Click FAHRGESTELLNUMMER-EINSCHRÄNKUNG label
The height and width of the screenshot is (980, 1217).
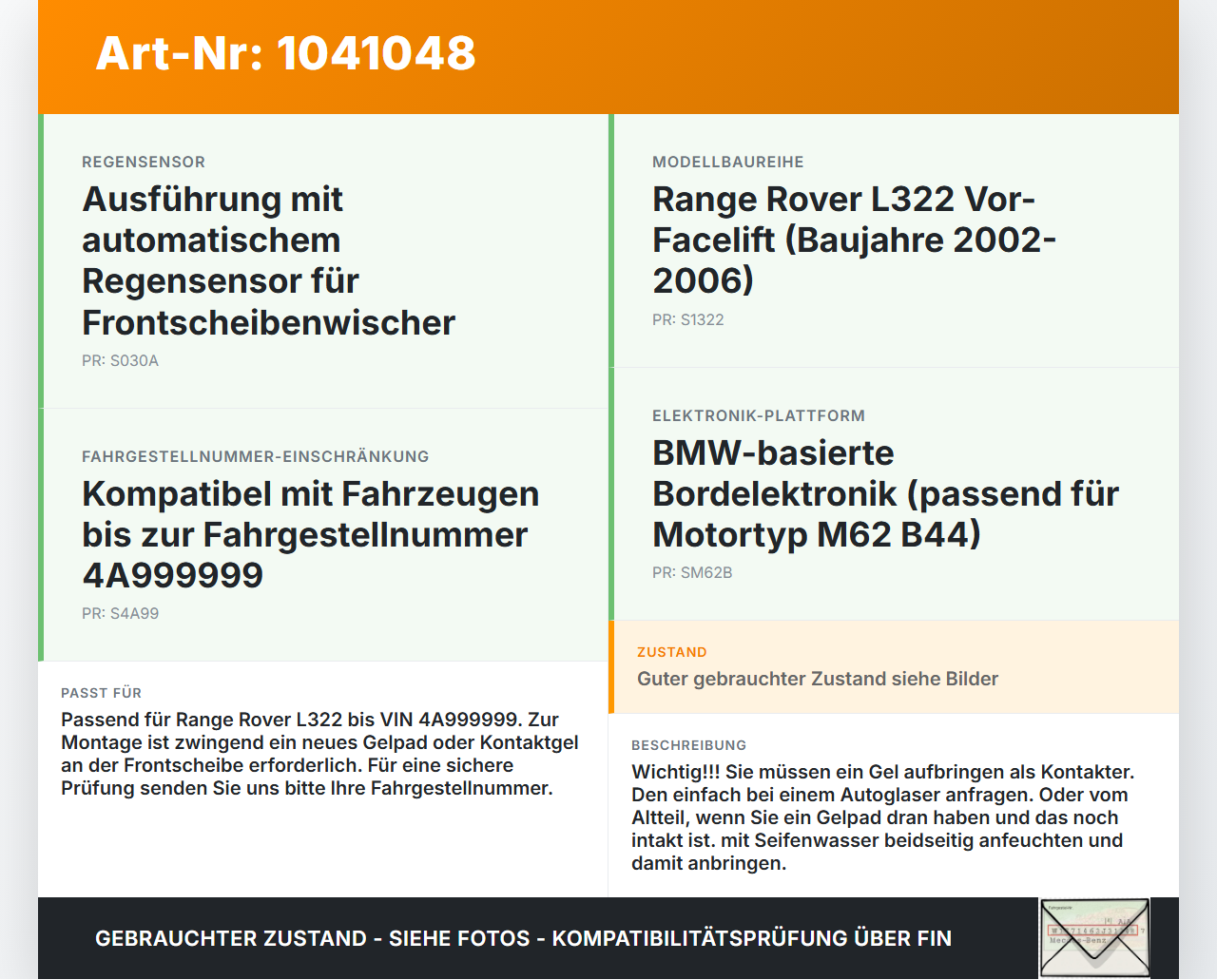point(256,456)
